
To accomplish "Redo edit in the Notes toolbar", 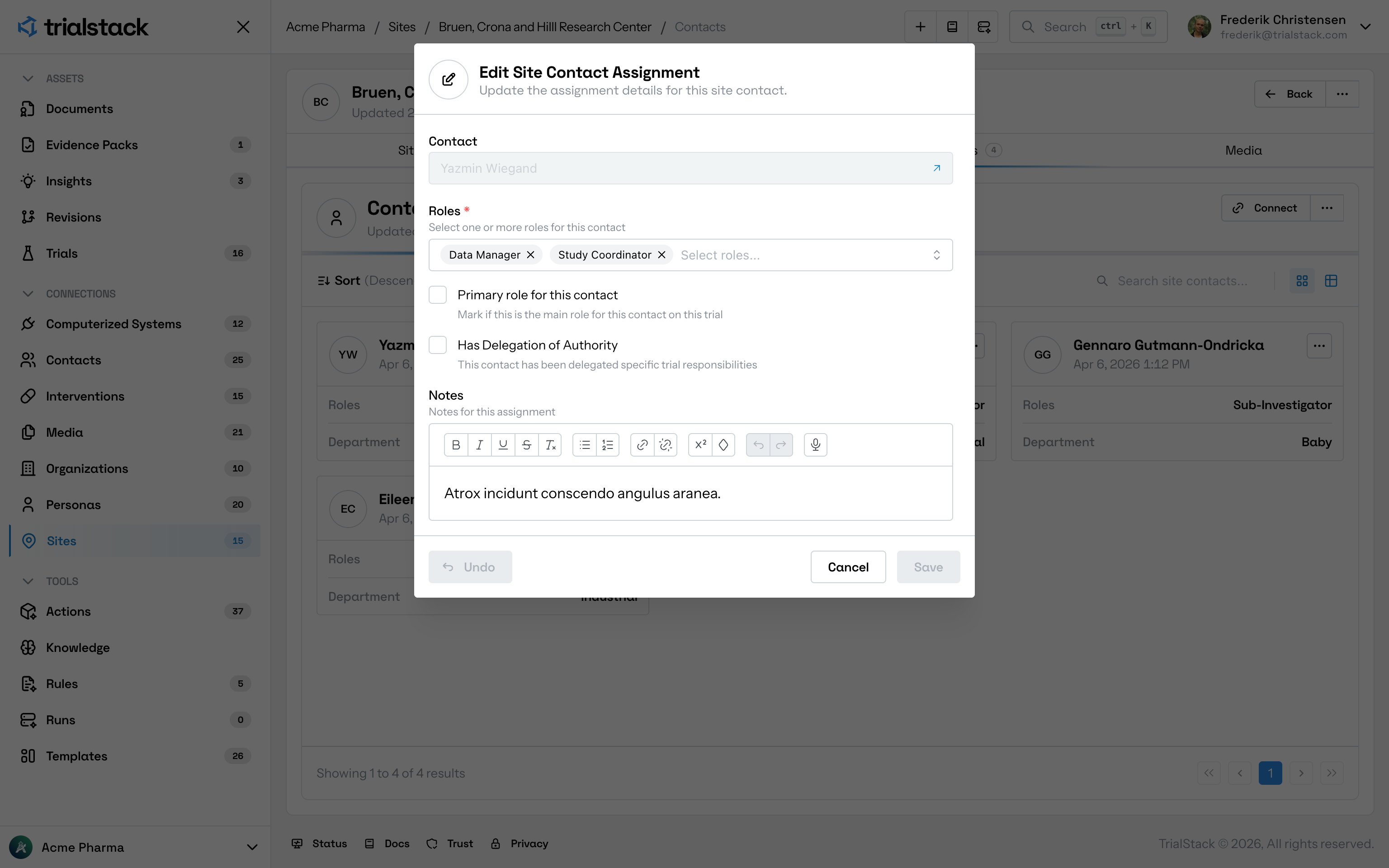I will tap(781, 445).
